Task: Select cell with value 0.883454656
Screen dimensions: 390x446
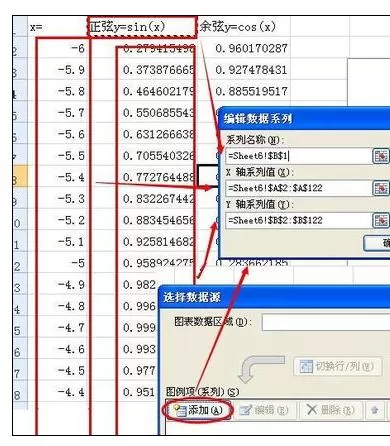Action: point(143,220)
